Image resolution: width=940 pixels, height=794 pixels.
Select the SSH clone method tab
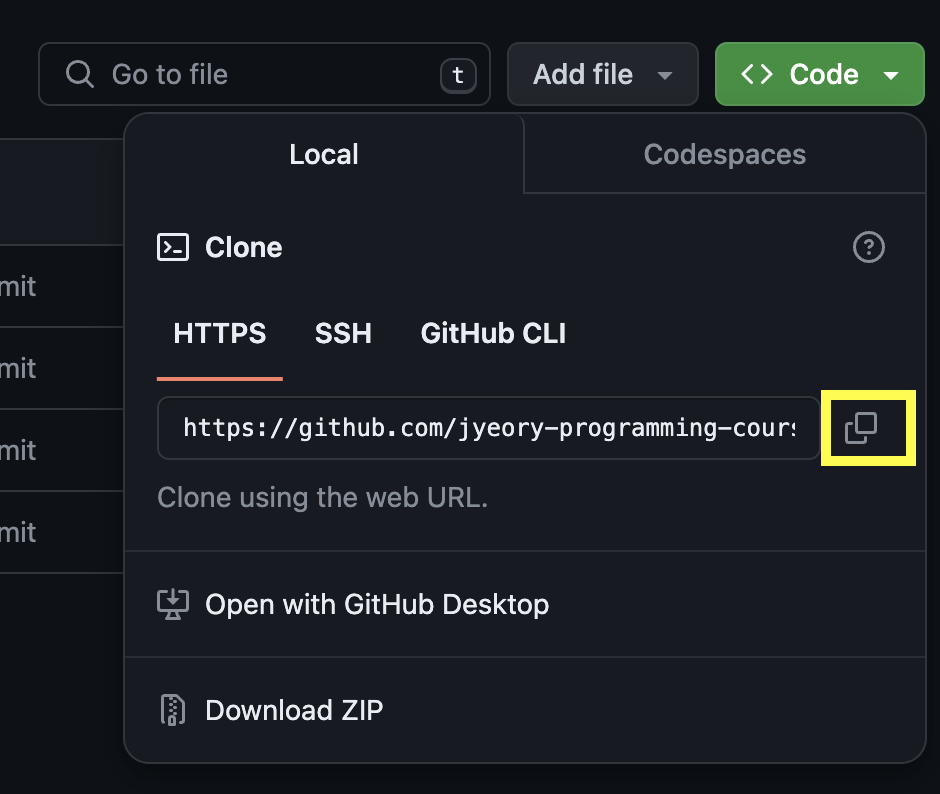pyautogui.click(x=343, y=333)
